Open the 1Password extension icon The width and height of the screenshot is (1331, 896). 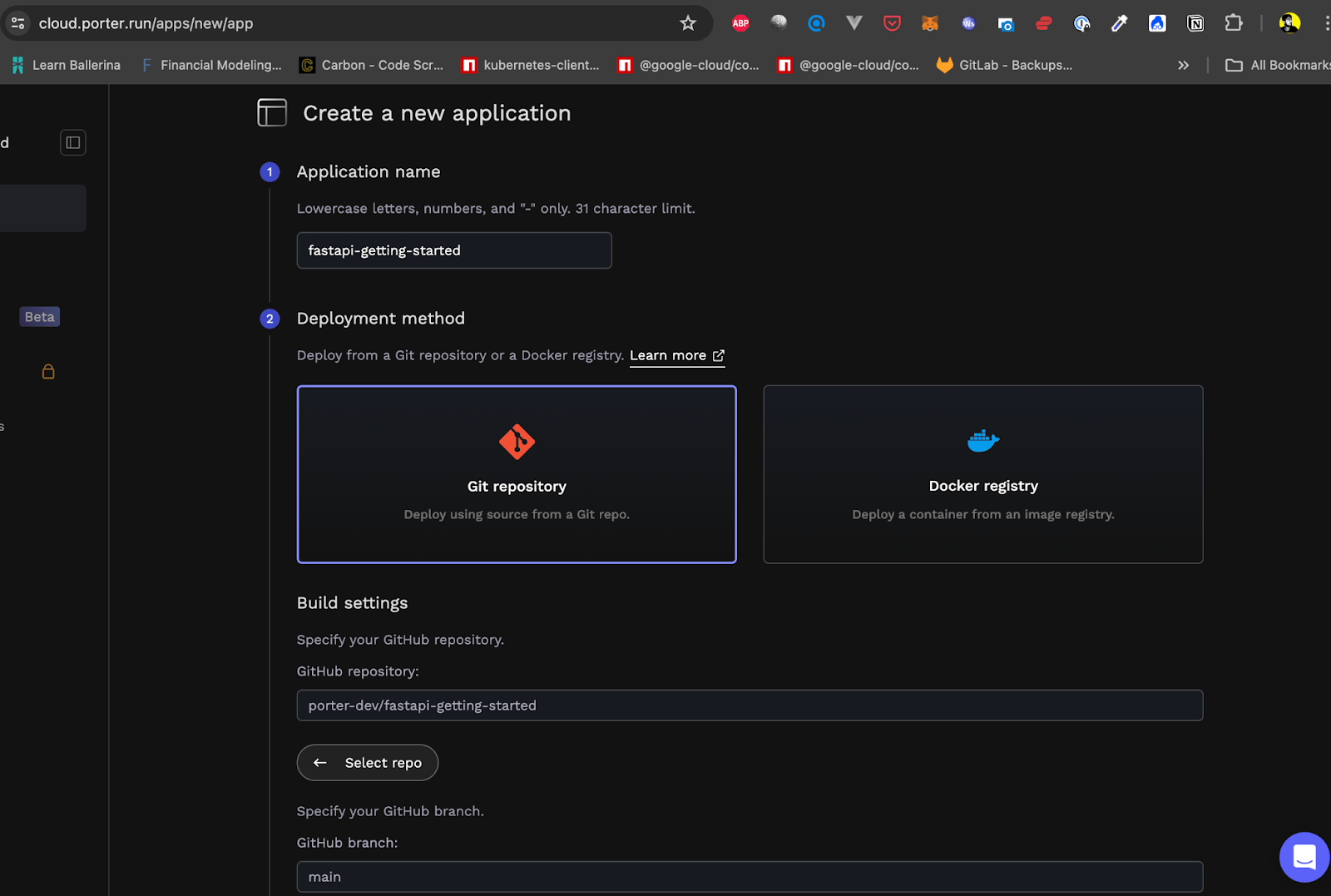click(1081, 23)
